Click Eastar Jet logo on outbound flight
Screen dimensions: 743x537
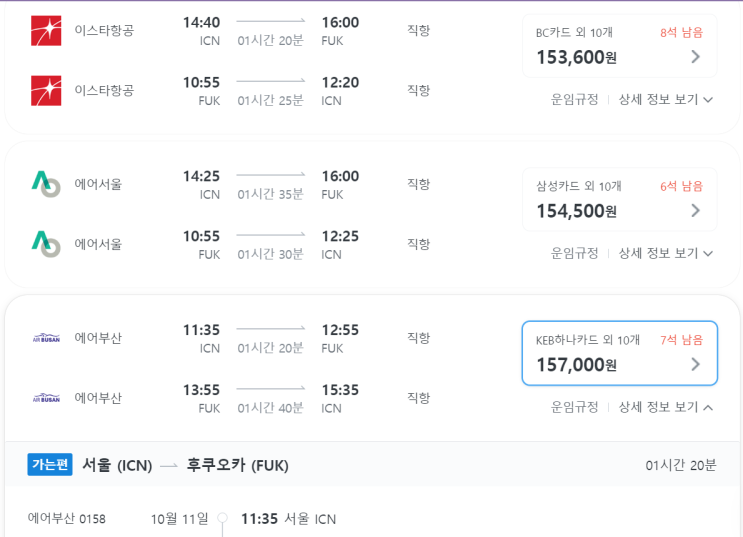[46, 31]
